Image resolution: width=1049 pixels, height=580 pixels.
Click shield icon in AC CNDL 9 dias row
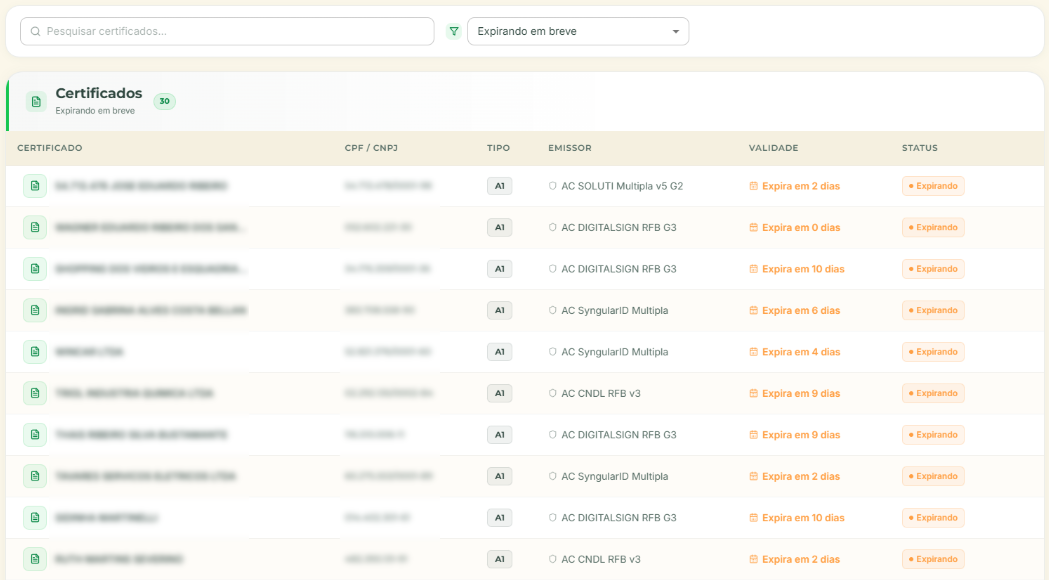[x=553, y=393]
